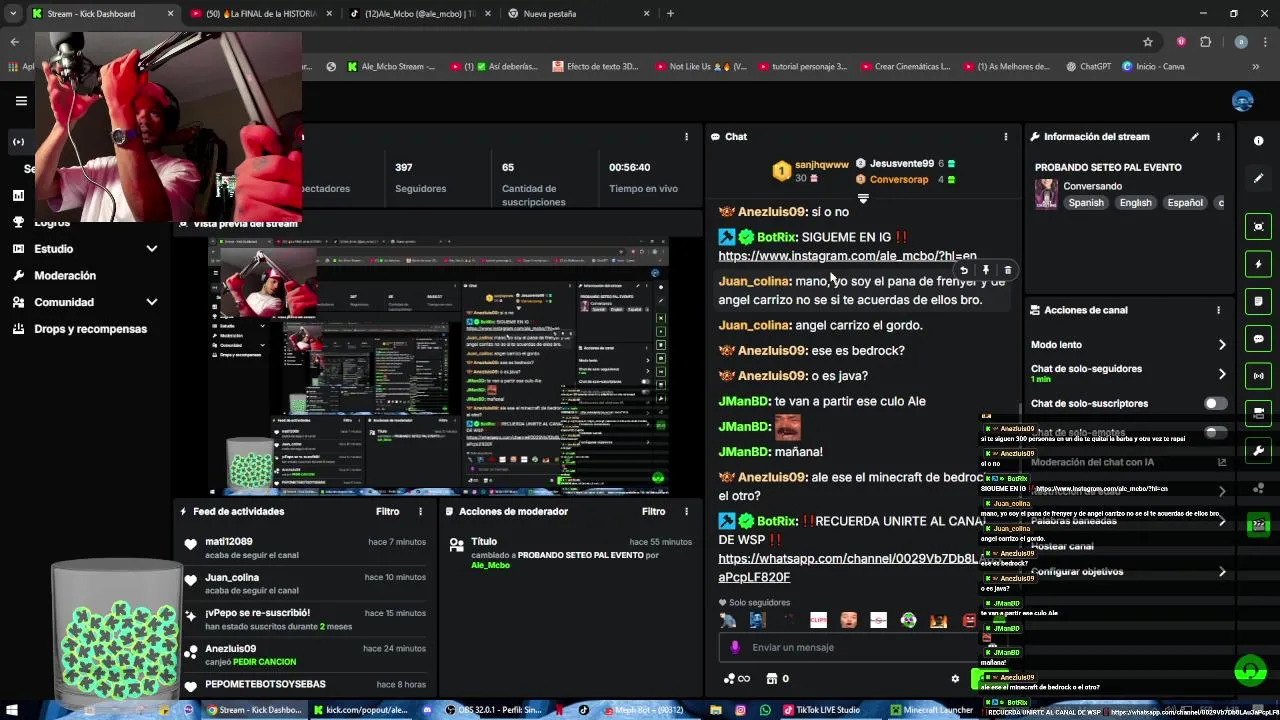Toggle the notes panel icon in sidebar
This screenshot has height=720, width=1280.
(1259, 301)
